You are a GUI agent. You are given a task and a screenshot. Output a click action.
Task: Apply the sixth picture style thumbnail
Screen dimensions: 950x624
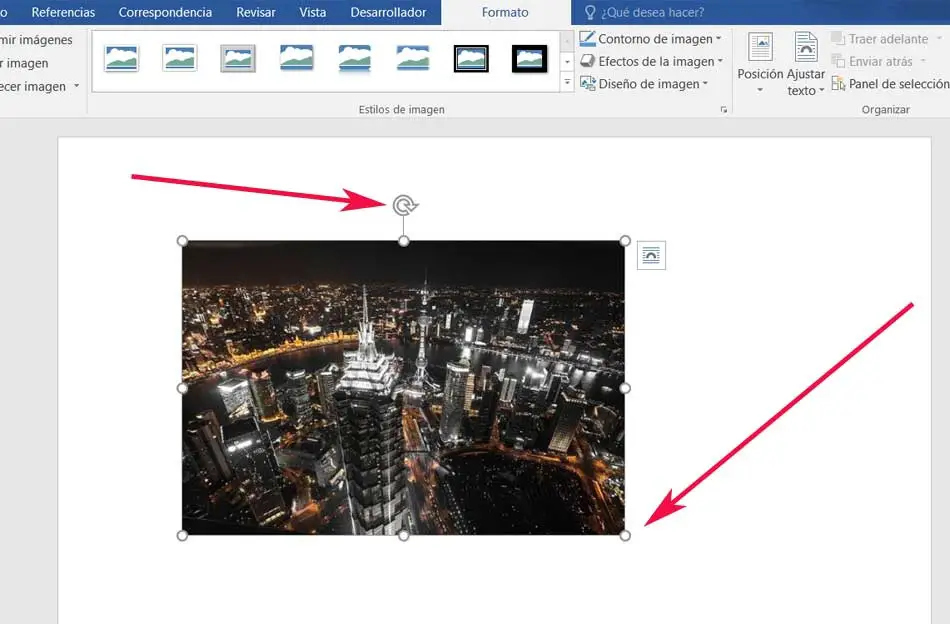(413, 59)
